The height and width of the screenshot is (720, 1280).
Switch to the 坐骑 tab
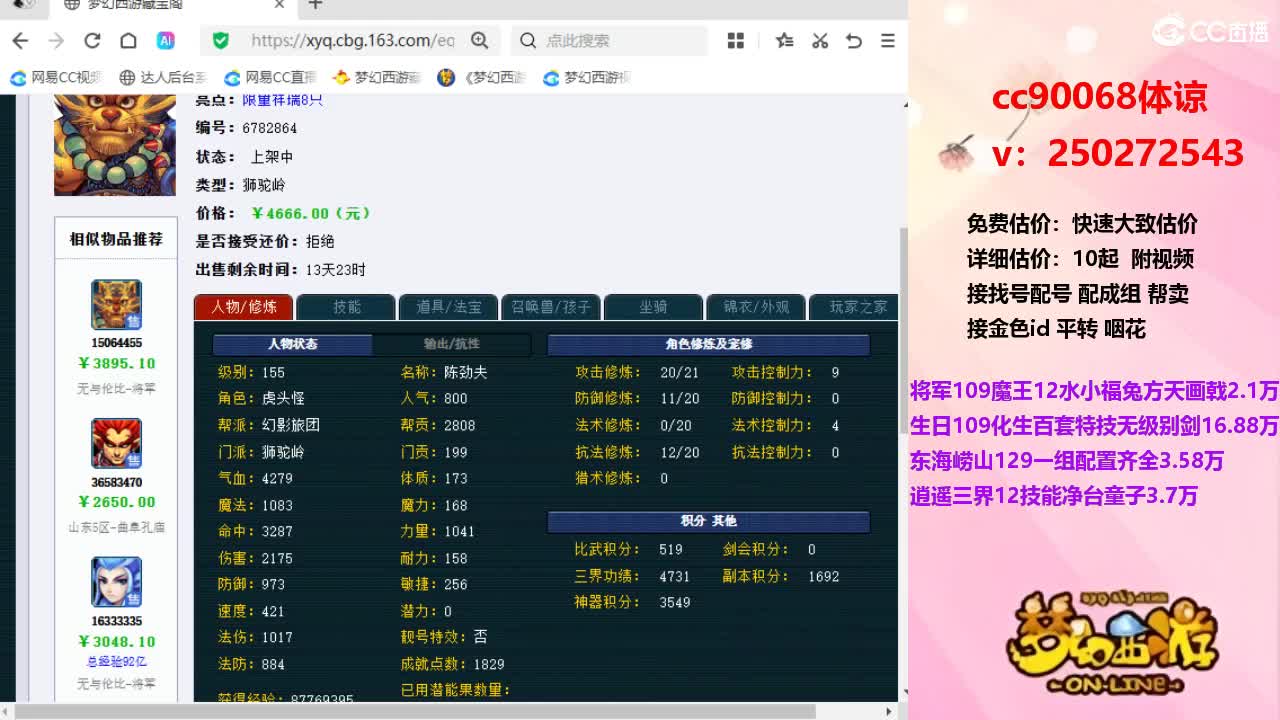point(653,307)
